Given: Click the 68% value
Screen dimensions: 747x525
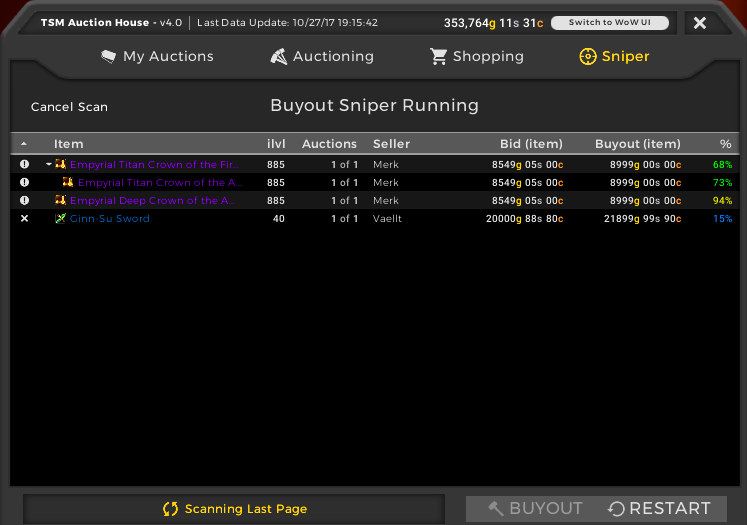Looking at the screenshot, I should [722, 164].
